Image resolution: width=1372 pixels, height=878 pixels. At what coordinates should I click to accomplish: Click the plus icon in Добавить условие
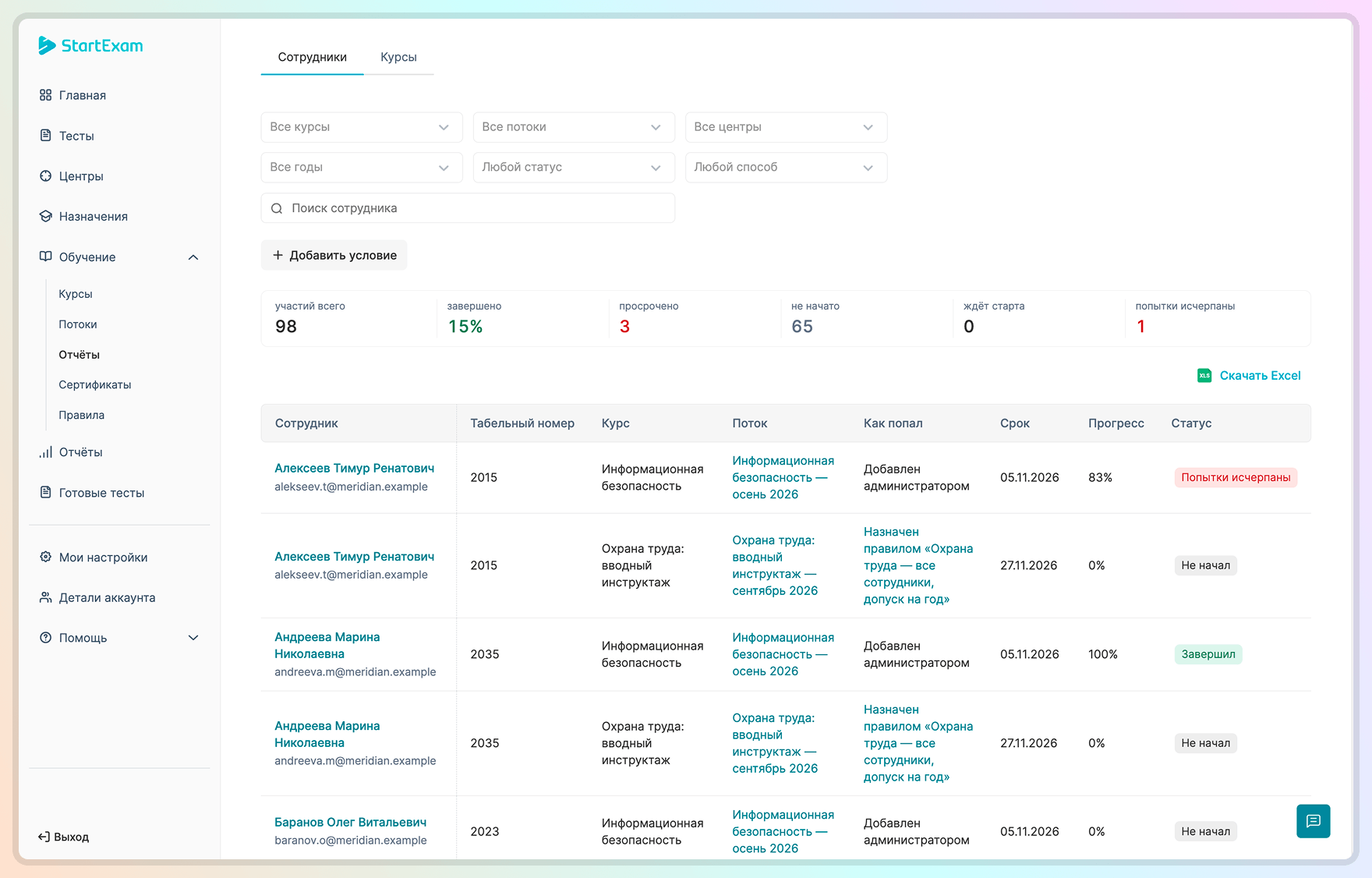tap(278, 255)
